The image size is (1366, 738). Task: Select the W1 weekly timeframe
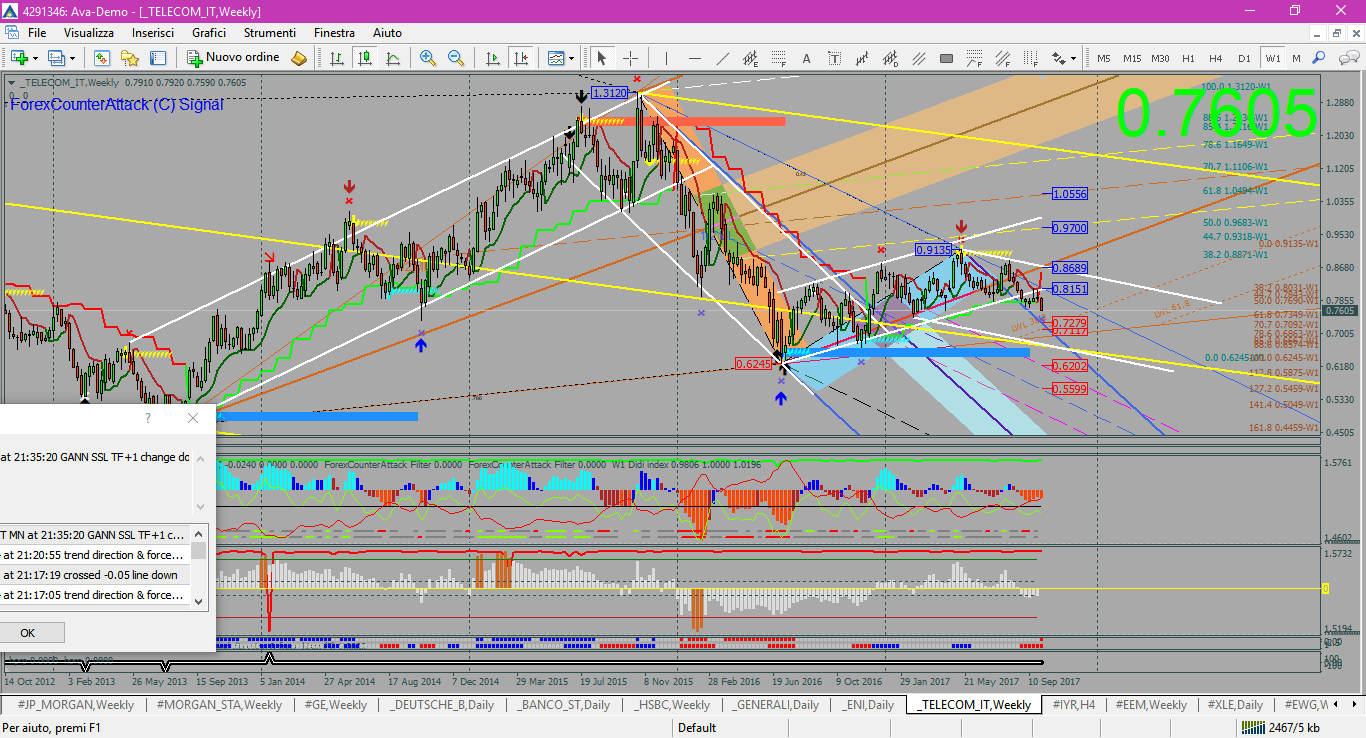click(1272, 58)
